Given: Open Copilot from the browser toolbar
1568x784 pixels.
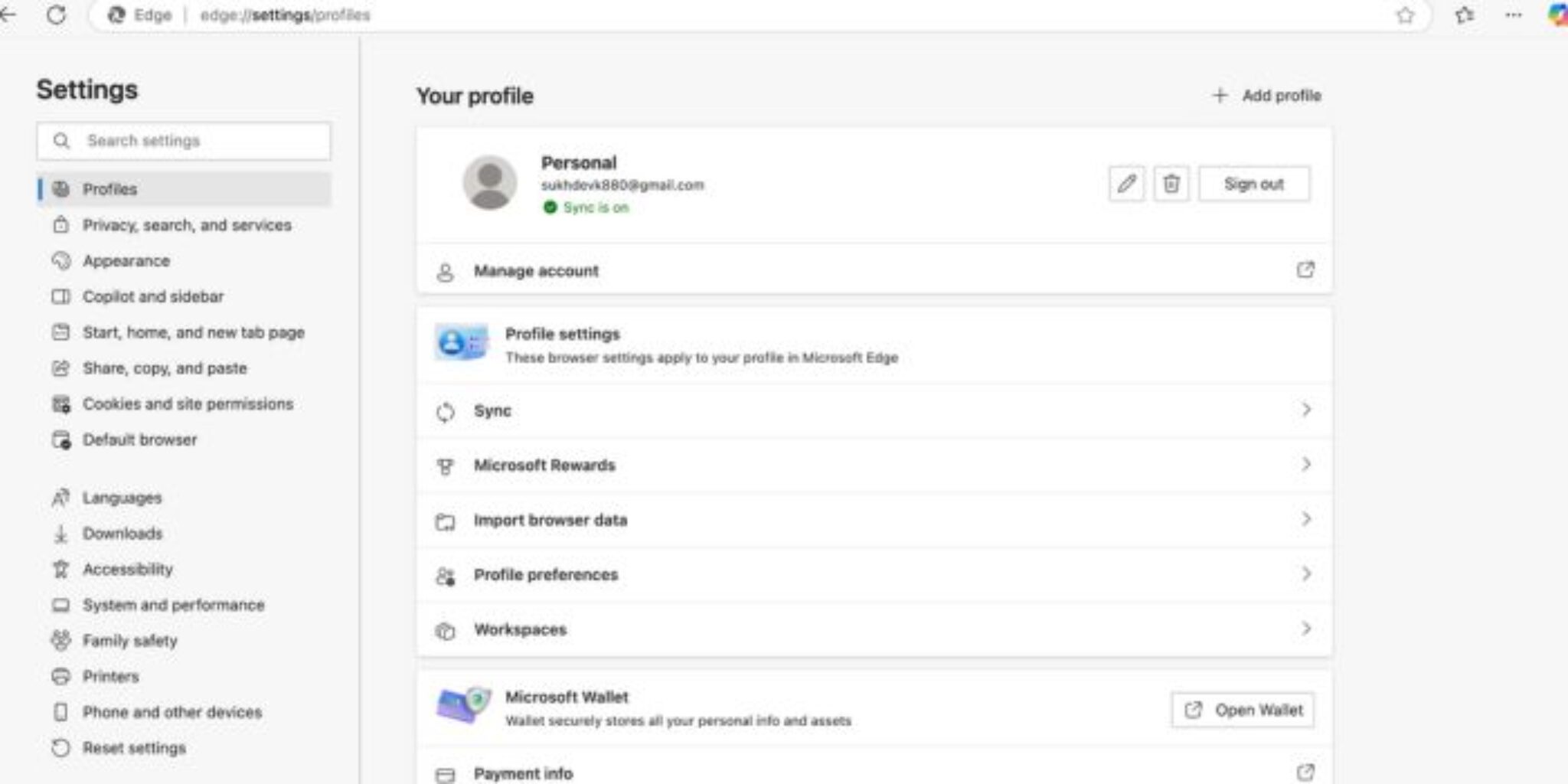Looking at the screenshot, I should (x=1555, y=14).
